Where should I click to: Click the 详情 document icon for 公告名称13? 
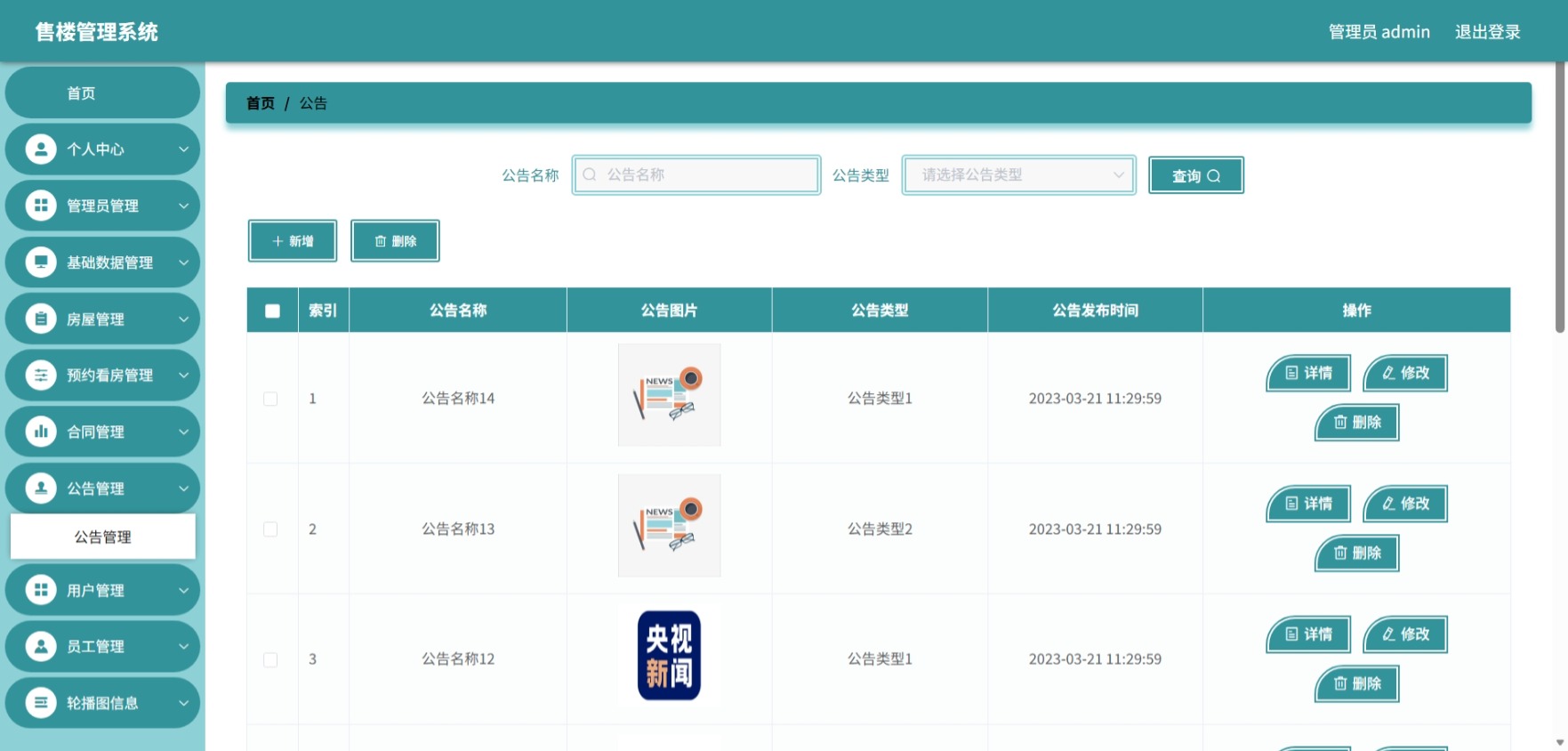[x=1291, y=504]
